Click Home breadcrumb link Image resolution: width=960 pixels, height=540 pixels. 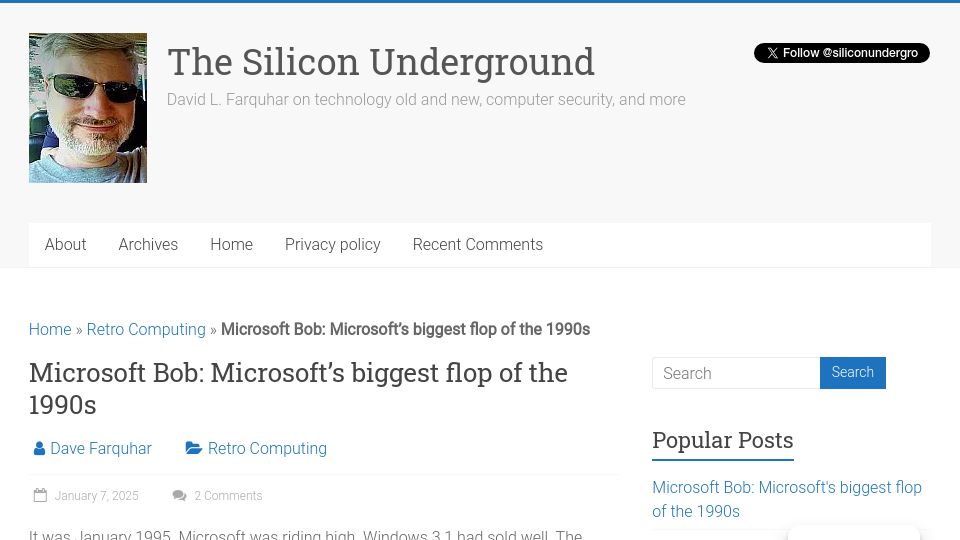[x=50, y=329]
